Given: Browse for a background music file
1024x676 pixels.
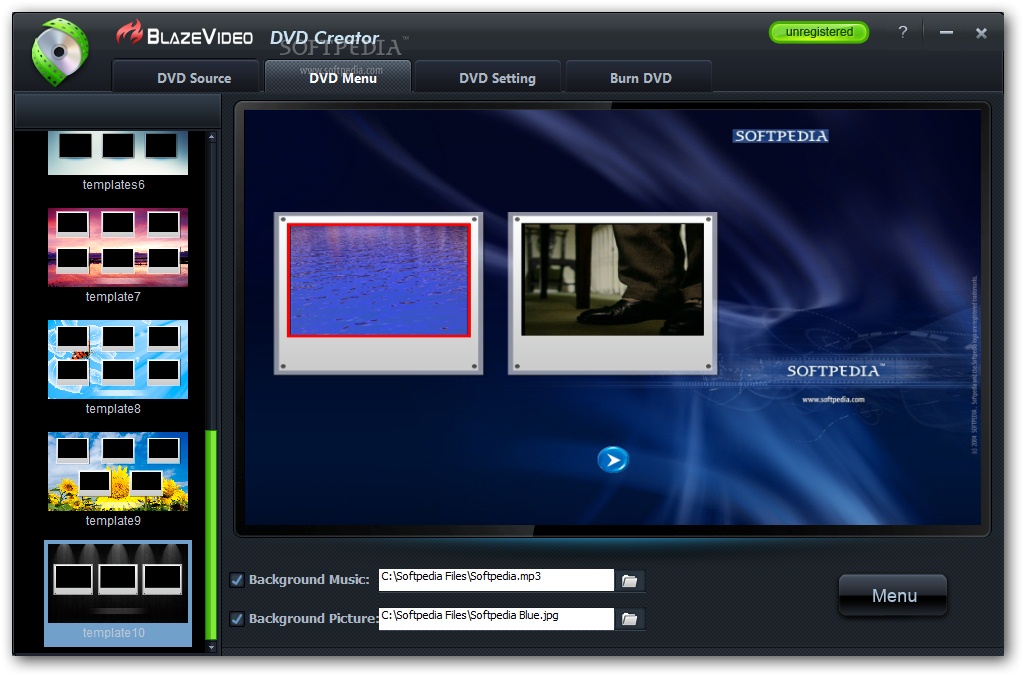Looking at the screenshot, I should point(630,581).
